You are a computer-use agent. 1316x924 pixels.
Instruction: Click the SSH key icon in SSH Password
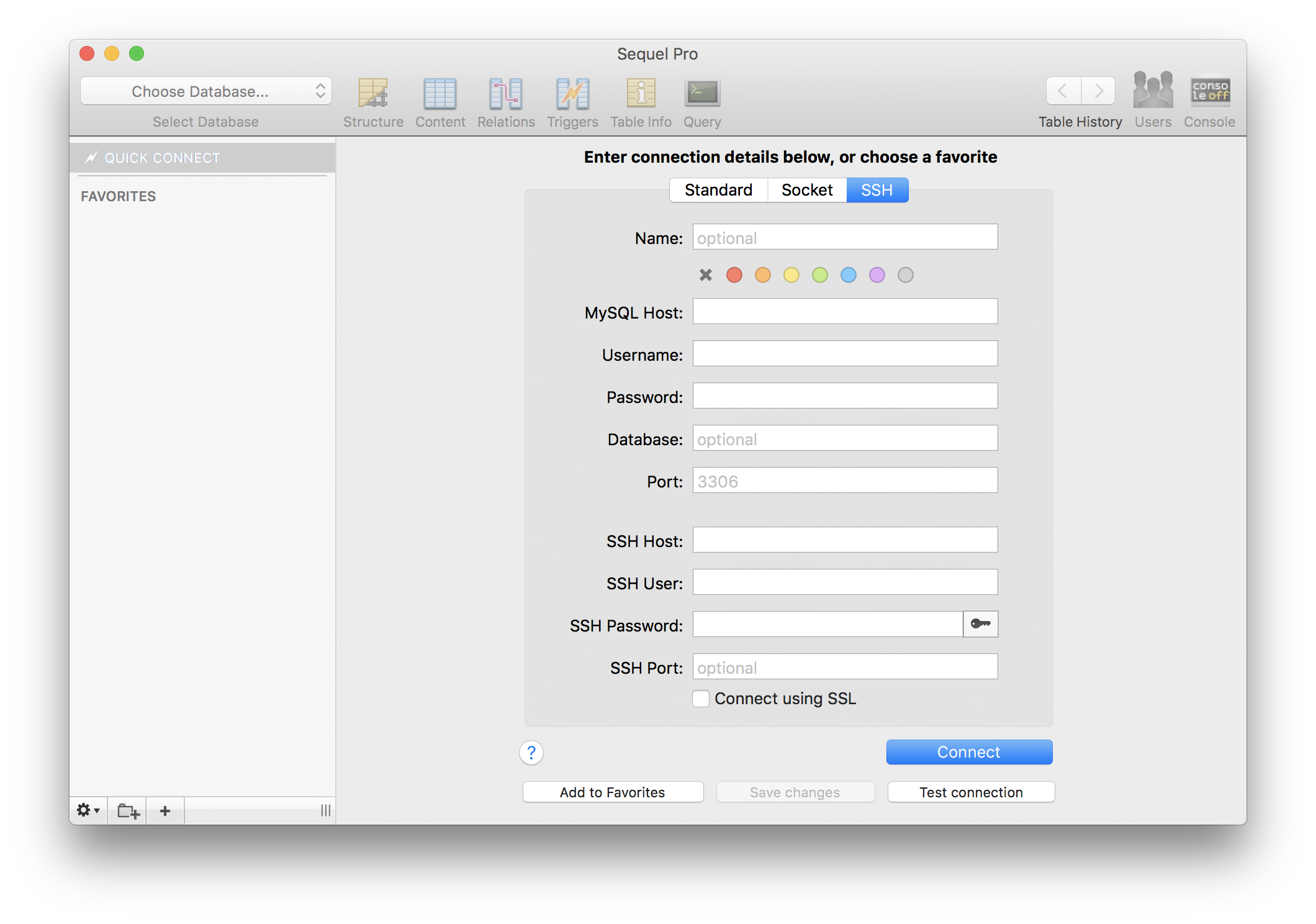(979, 624)
